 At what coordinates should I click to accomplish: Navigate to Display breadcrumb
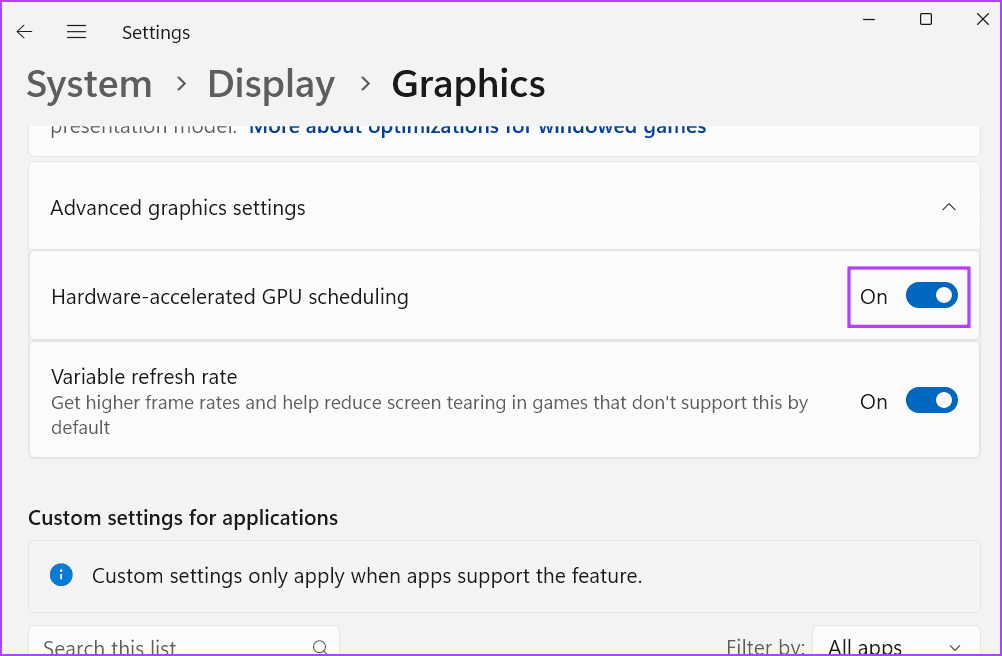271,84
